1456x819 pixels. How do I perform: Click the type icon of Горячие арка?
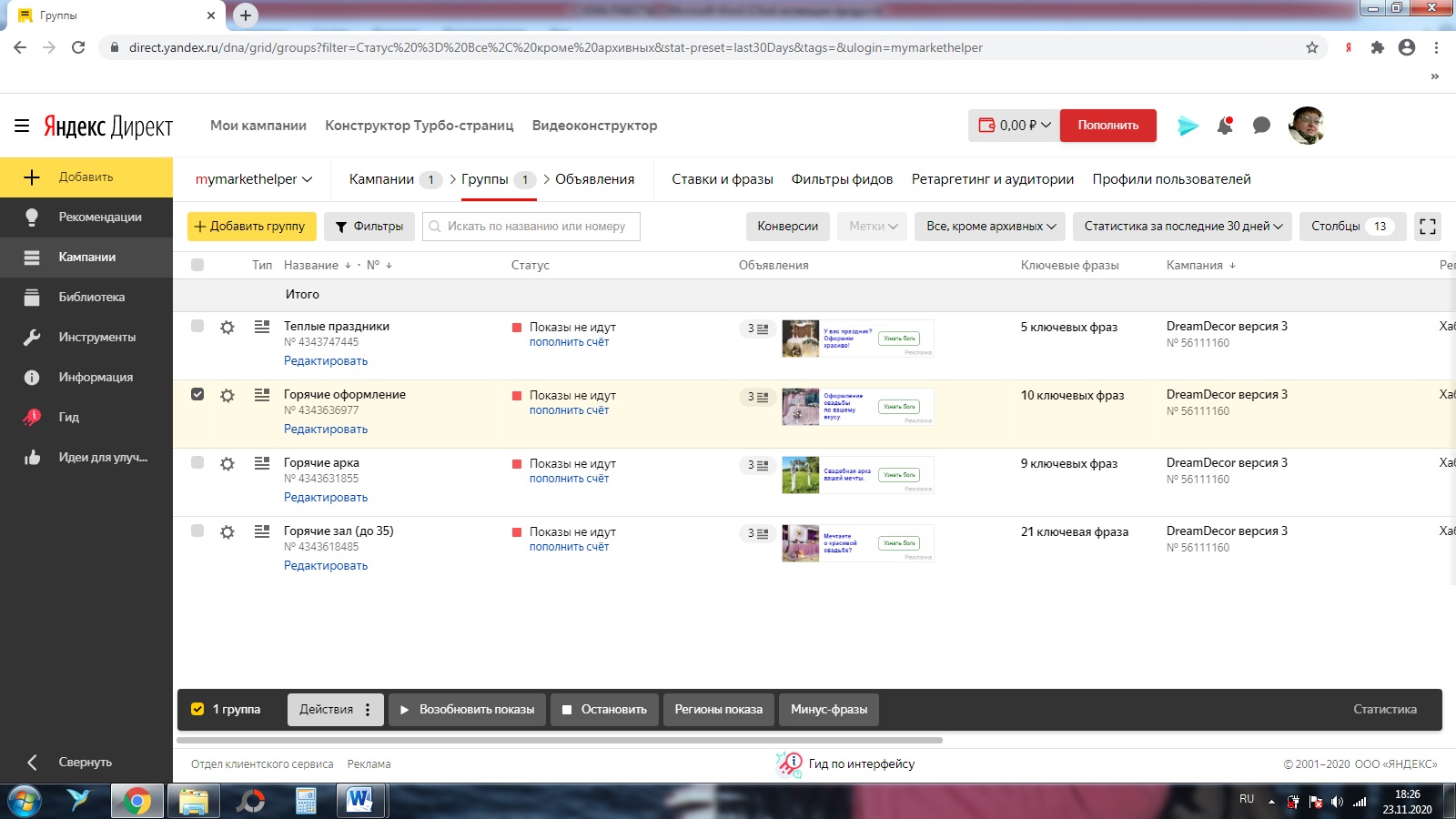tap(262, 462)
